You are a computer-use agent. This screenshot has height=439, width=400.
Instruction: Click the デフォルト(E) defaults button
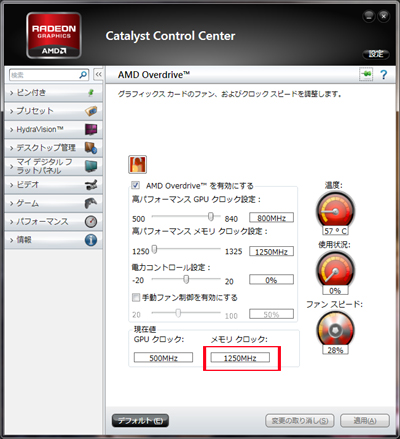[140, 421]
